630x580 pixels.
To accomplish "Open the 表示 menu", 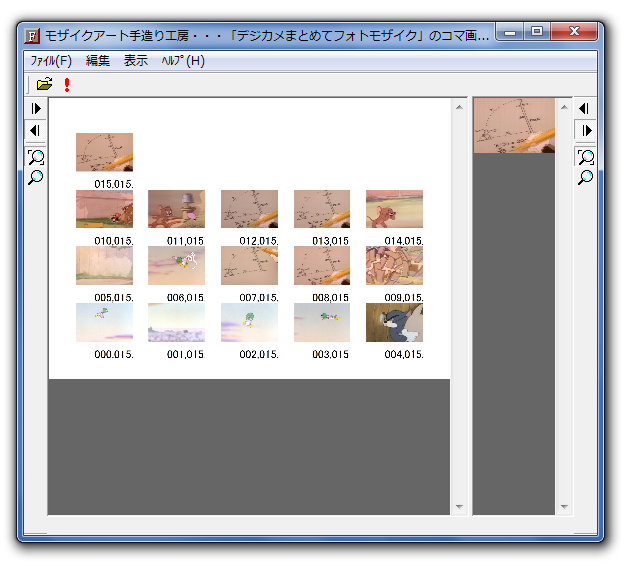I will click(x=135, y=61).
